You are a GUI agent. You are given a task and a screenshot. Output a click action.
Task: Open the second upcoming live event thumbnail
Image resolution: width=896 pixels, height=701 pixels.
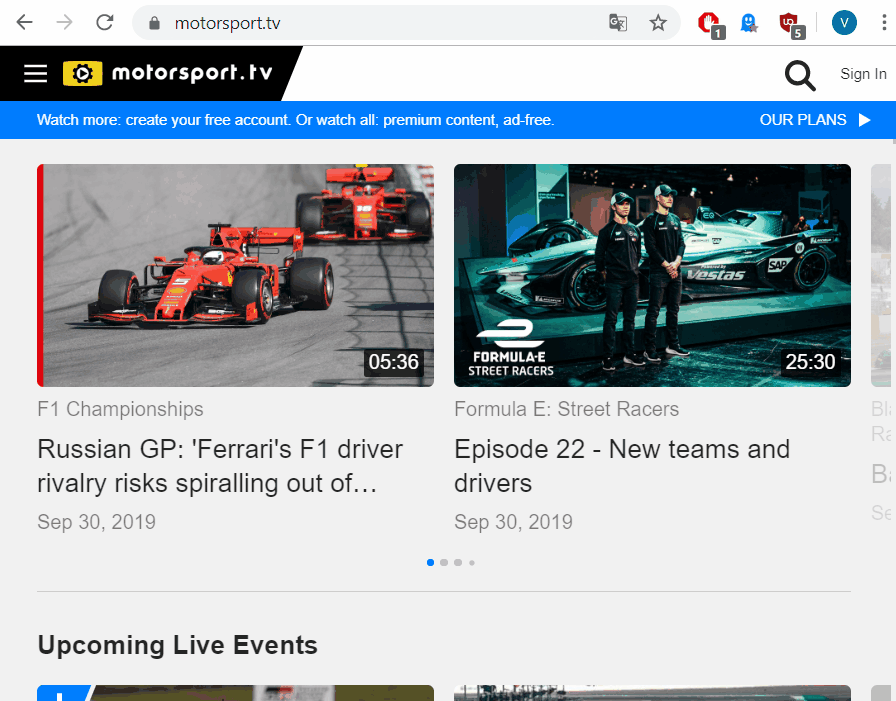(652, 693)
